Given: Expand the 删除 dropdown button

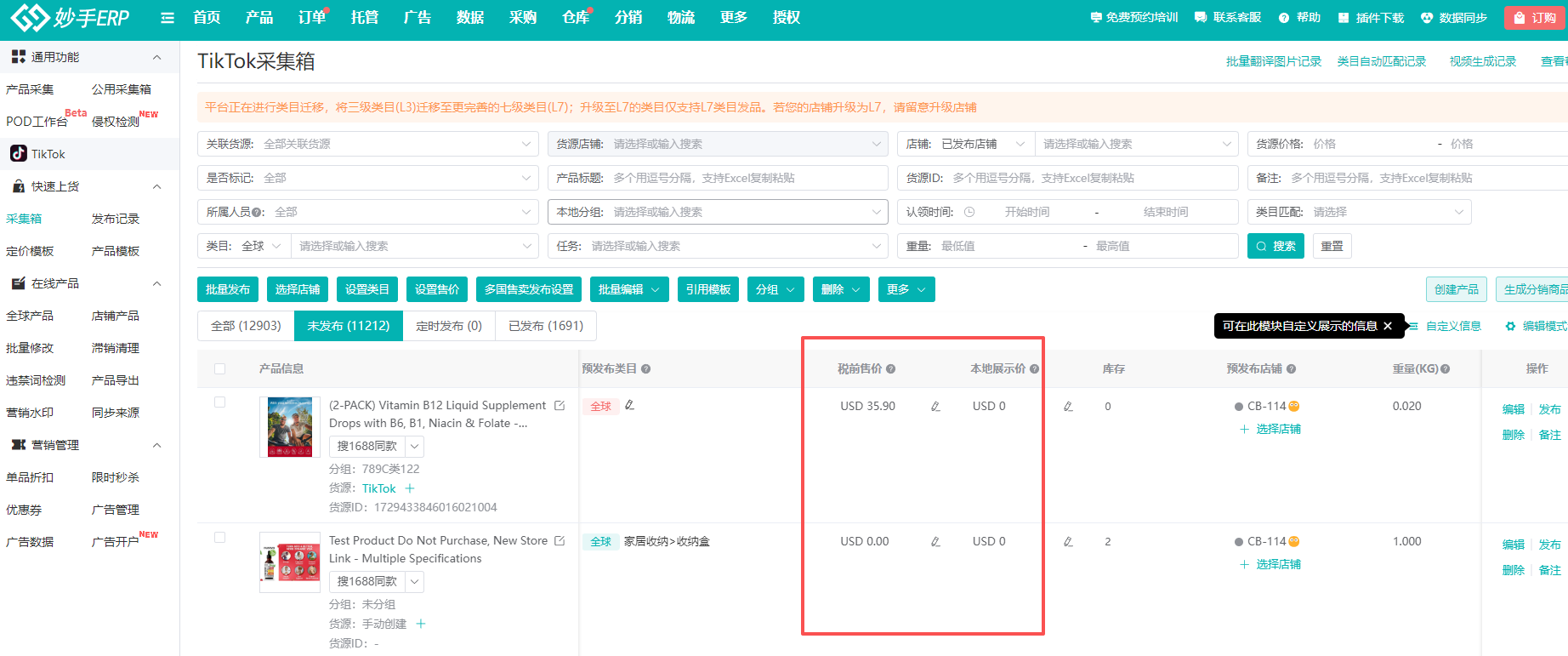Looking at the screenshot, I should [841, 289].
